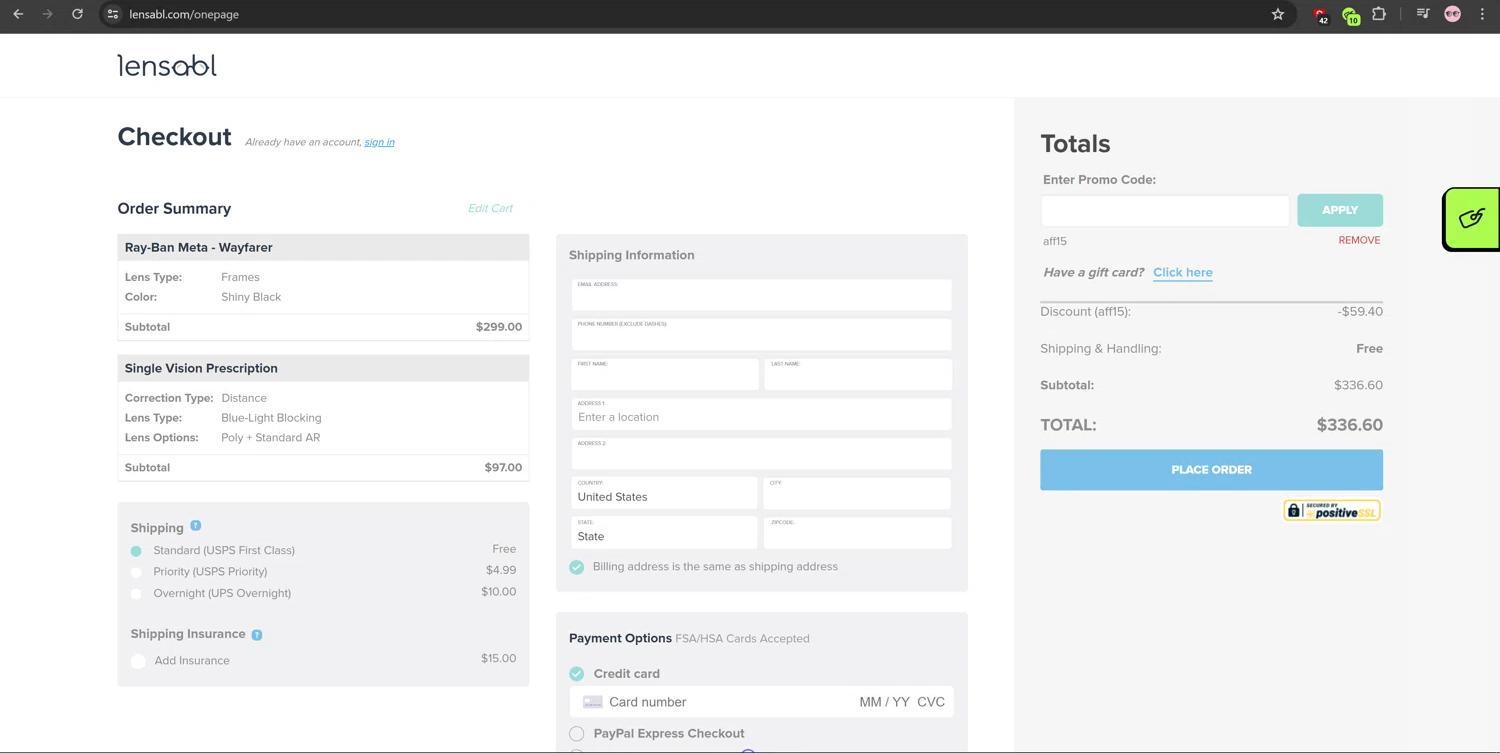The image size is (1500, 753).
Task: Remove the aff15 promo code
Action: point(1359,240)
